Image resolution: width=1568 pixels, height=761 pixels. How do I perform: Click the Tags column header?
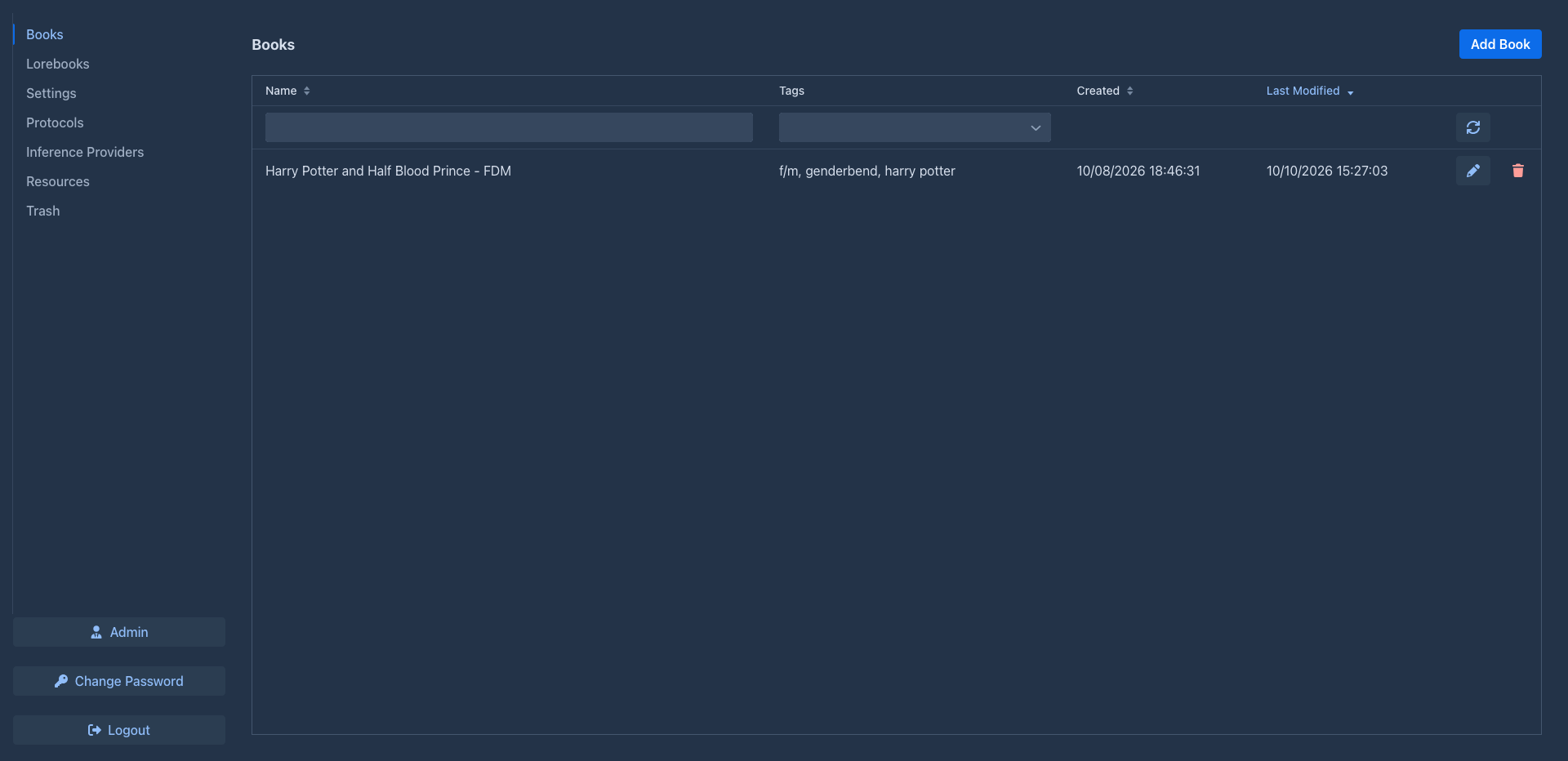point(792,91)
